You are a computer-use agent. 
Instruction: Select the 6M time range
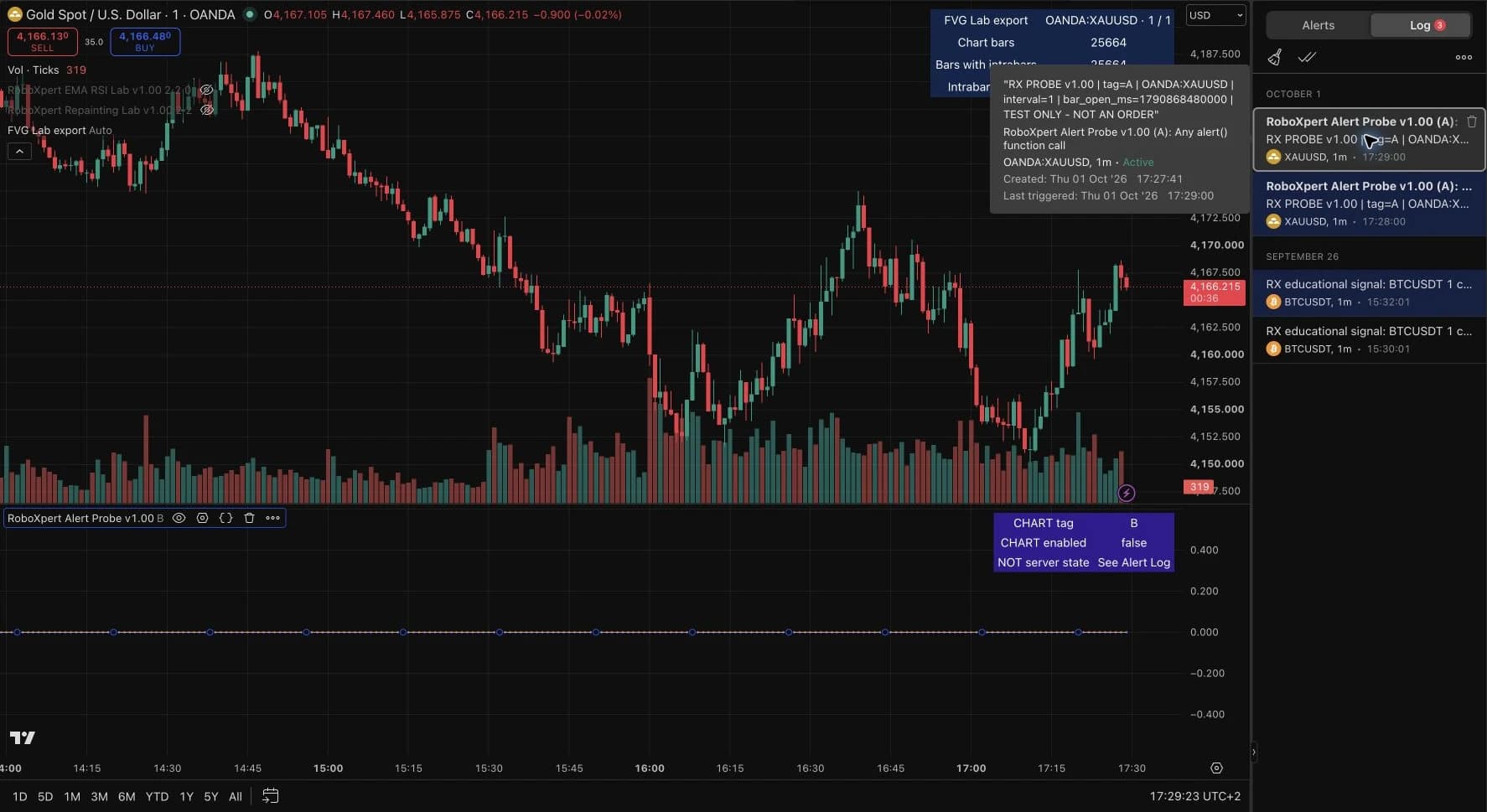127,796
